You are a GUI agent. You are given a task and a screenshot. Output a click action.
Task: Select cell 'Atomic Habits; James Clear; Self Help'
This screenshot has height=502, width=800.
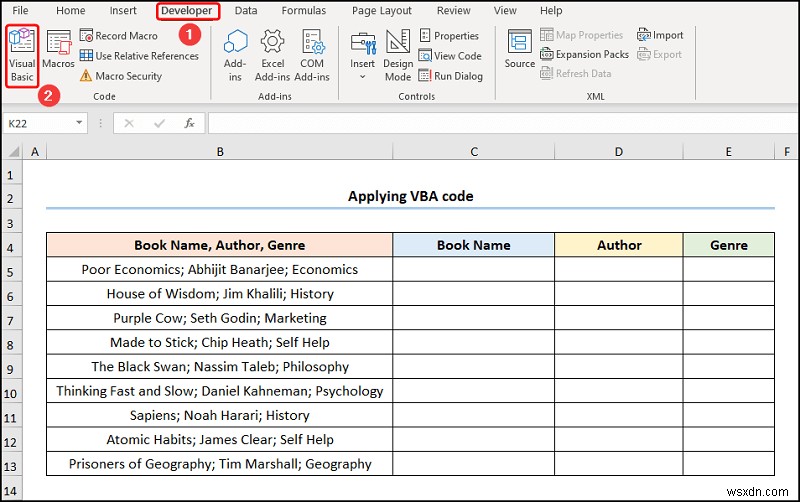[x=220, y=440]
